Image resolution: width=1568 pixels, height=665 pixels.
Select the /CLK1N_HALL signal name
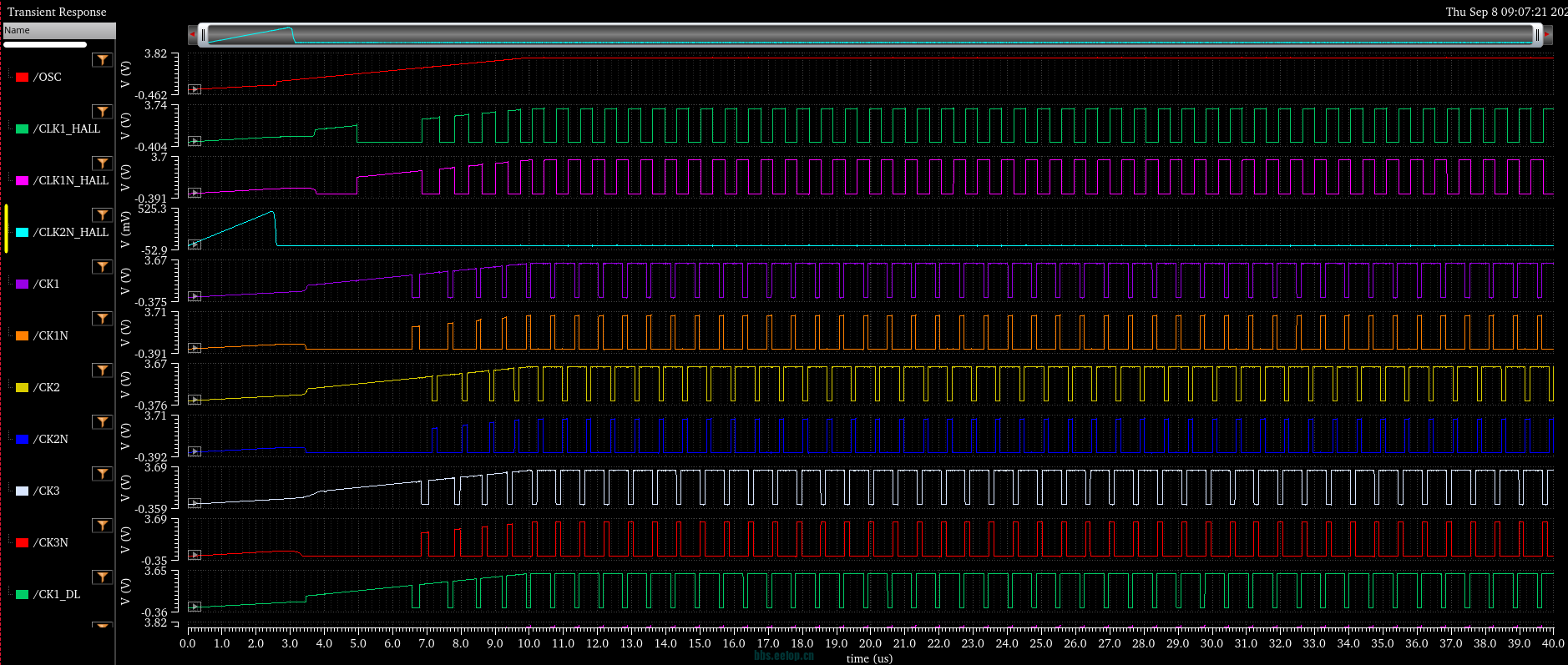tap(71, 180)
